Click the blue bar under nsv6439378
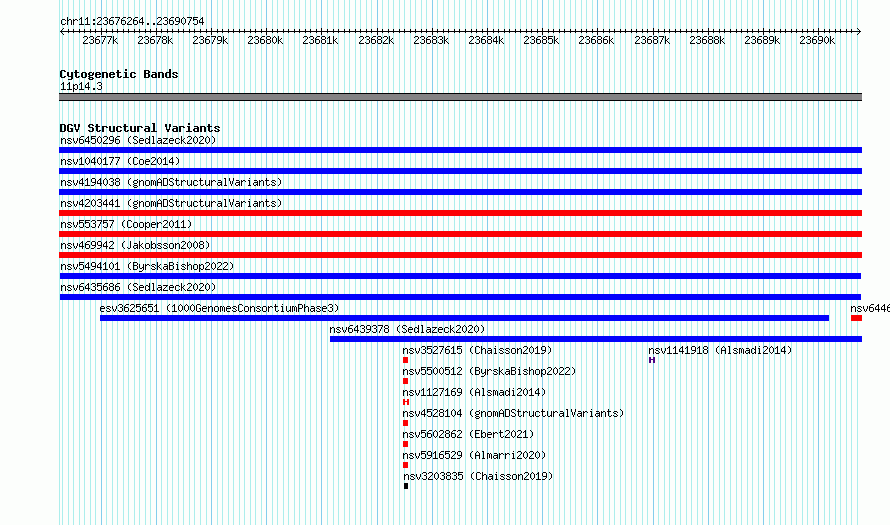 click(x=596, y=339)
